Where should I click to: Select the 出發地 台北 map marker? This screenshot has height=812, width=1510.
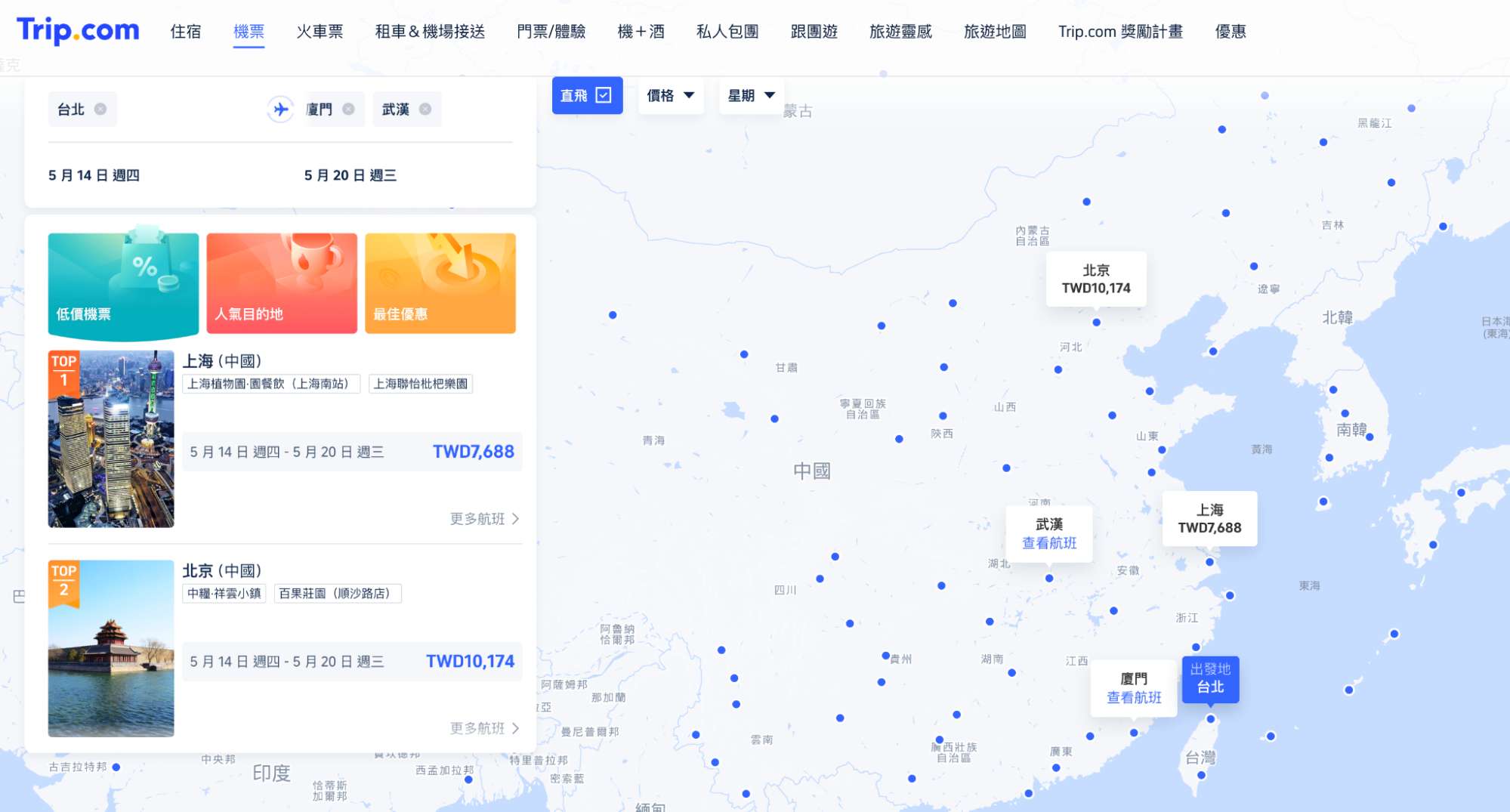coord(1211,680)
